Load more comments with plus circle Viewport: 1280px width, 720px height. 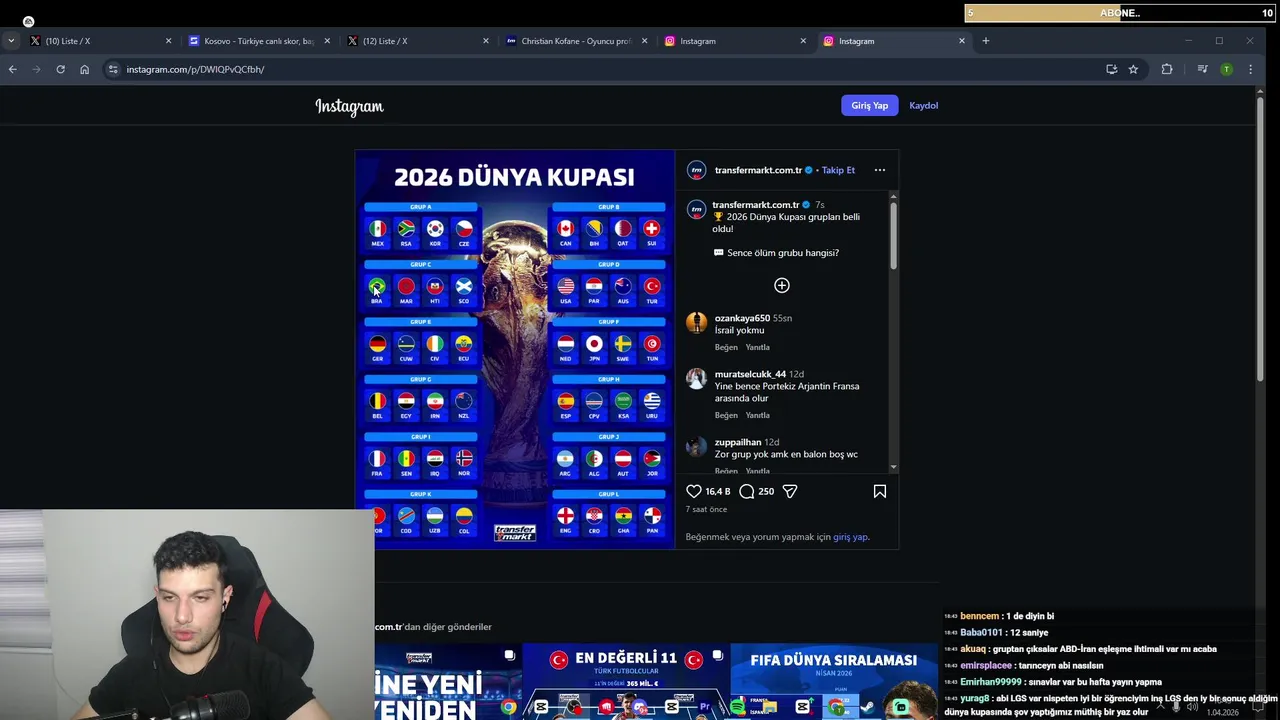coord(782,285)
